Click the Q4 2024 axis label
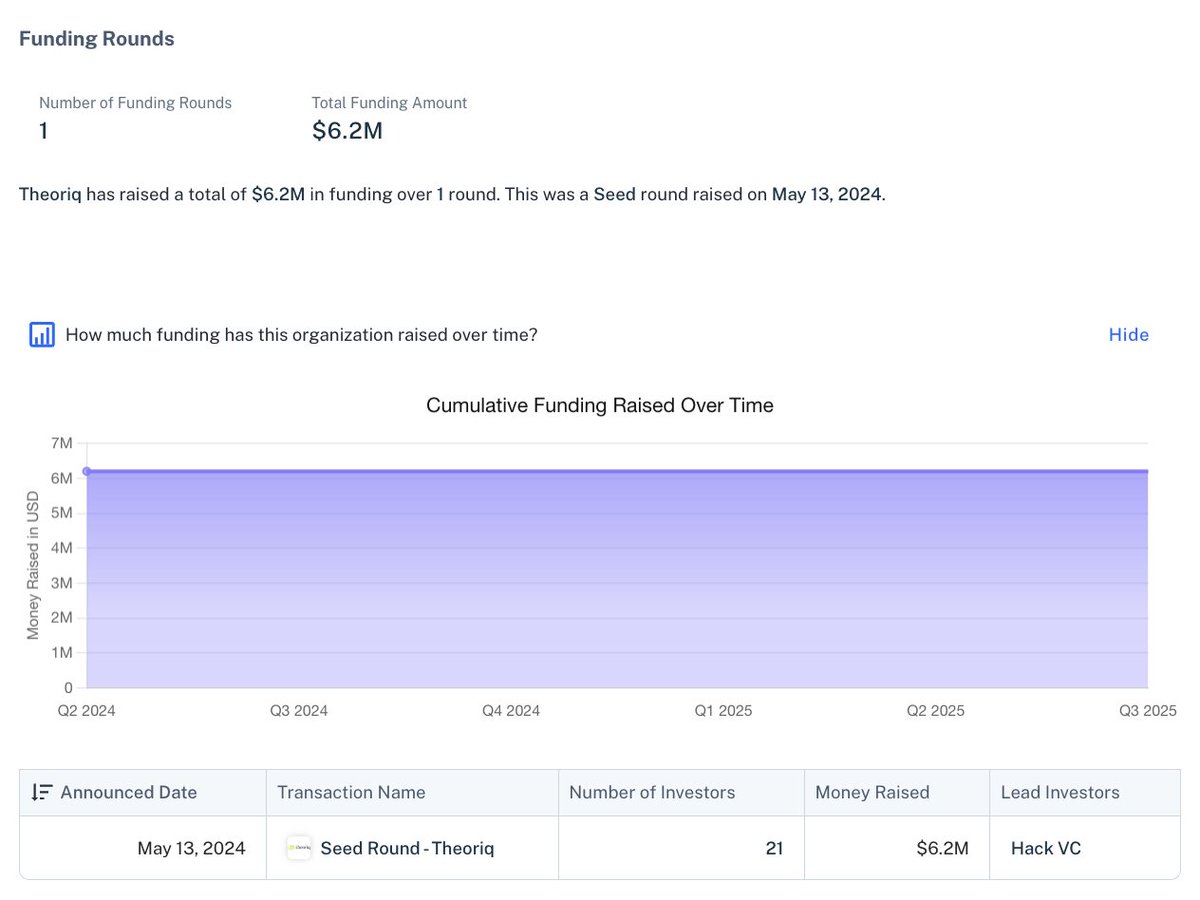The width and height of the screenshot is (1200, 900). 511,711
